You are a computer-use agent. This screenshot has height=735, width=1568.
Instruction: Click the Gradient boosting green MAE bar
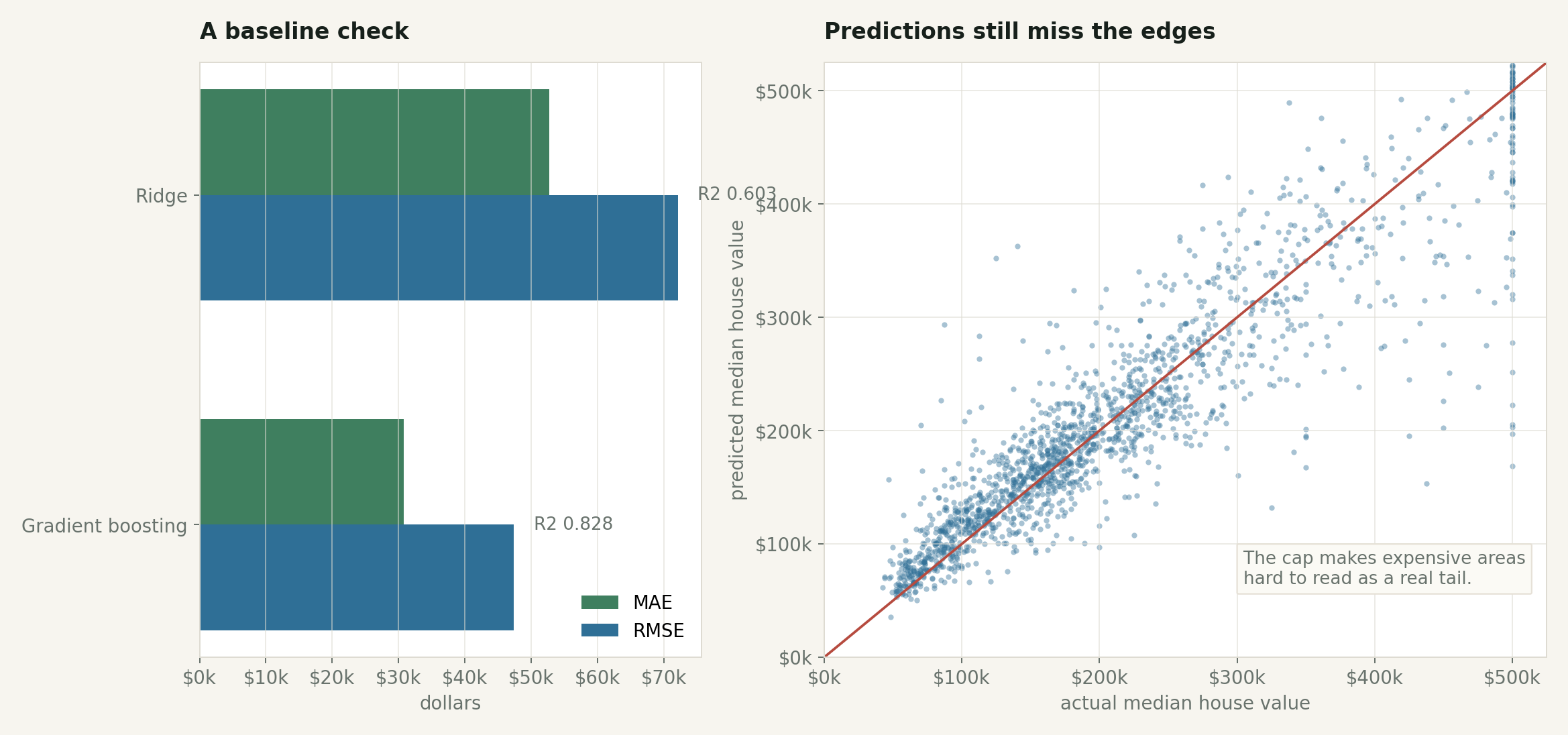coord(302,471)
